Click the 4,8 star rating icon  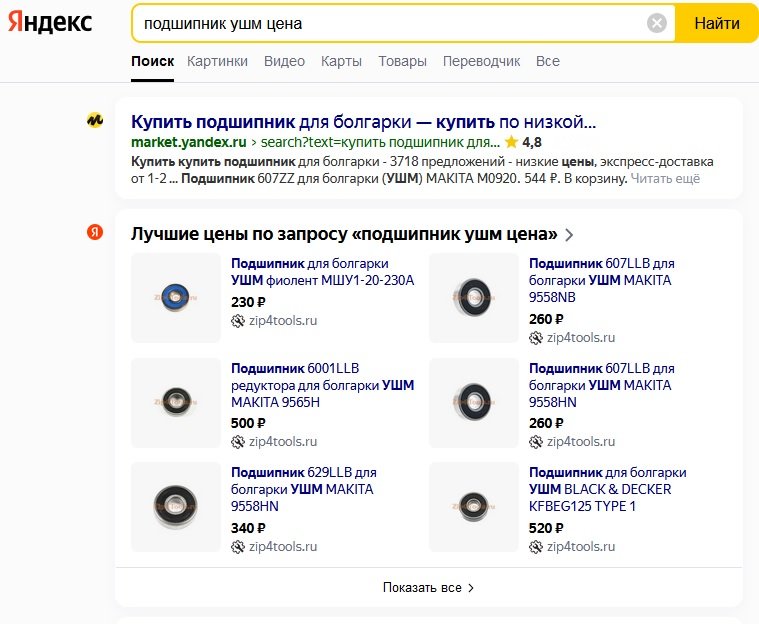(511, 142)
